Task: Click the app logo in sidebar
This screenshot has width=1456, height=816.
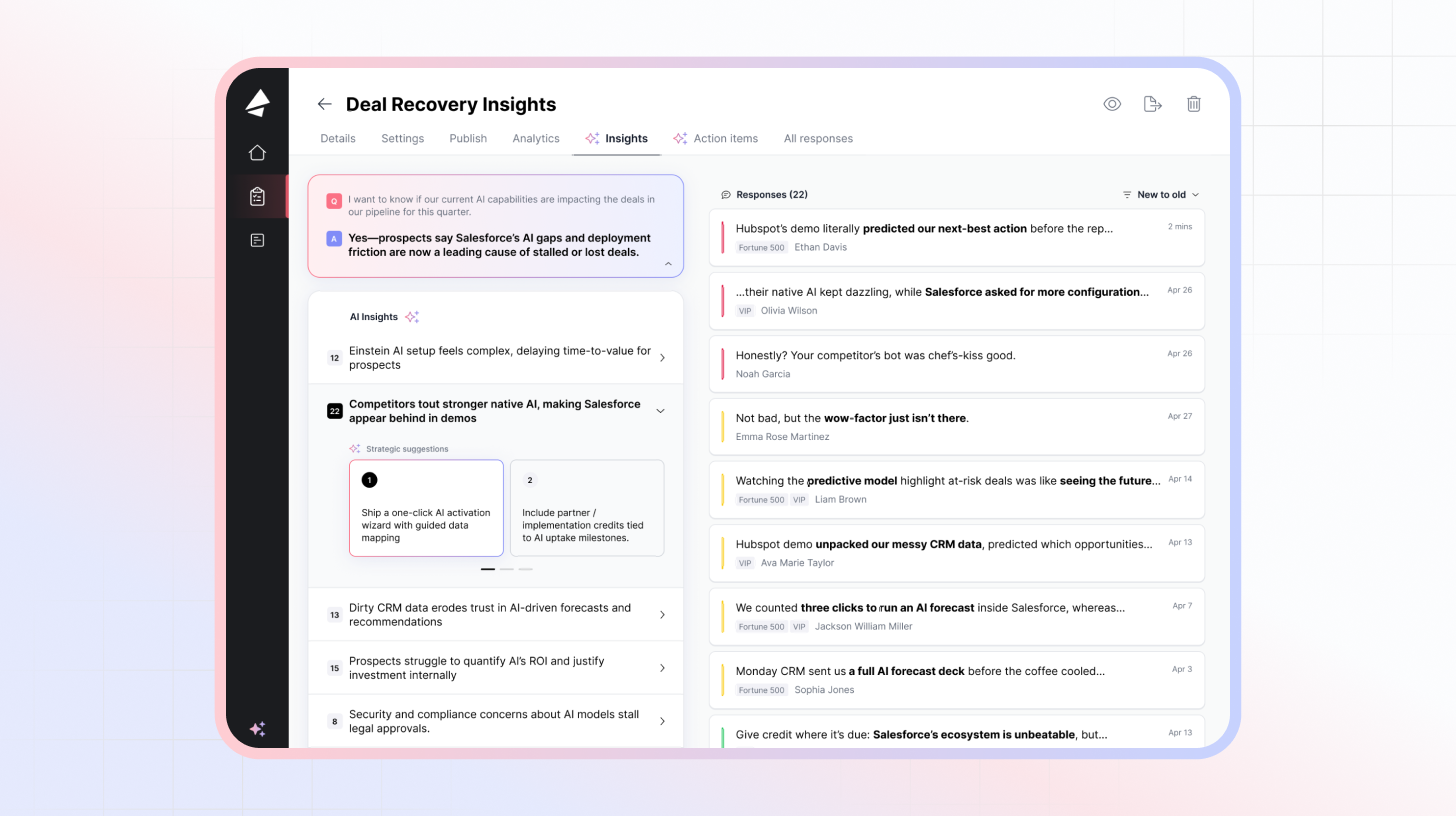Action: tap(257, 103)
